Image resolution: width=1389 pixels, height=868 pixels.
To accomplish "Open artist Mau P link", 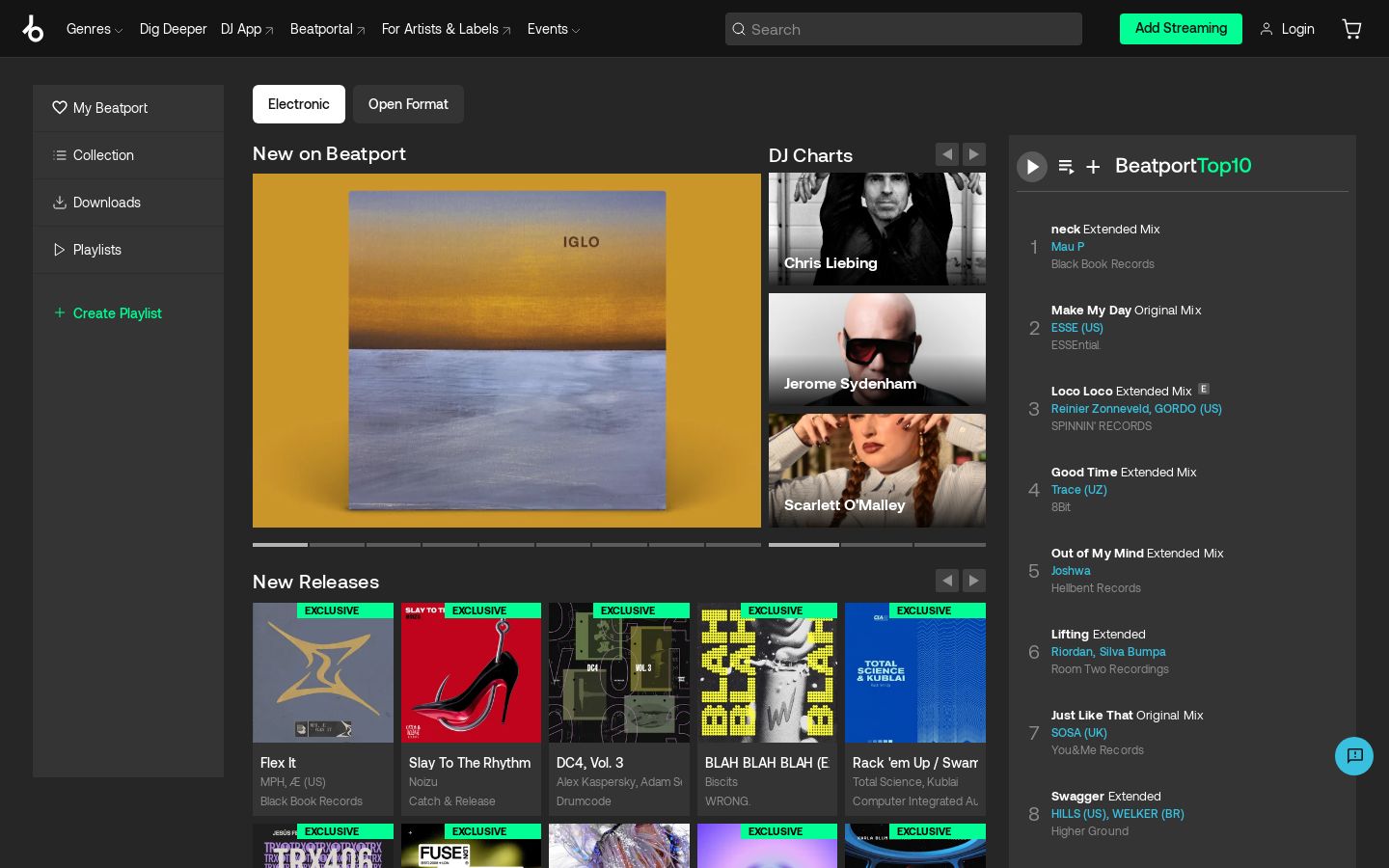I will tap(1068, 247).
